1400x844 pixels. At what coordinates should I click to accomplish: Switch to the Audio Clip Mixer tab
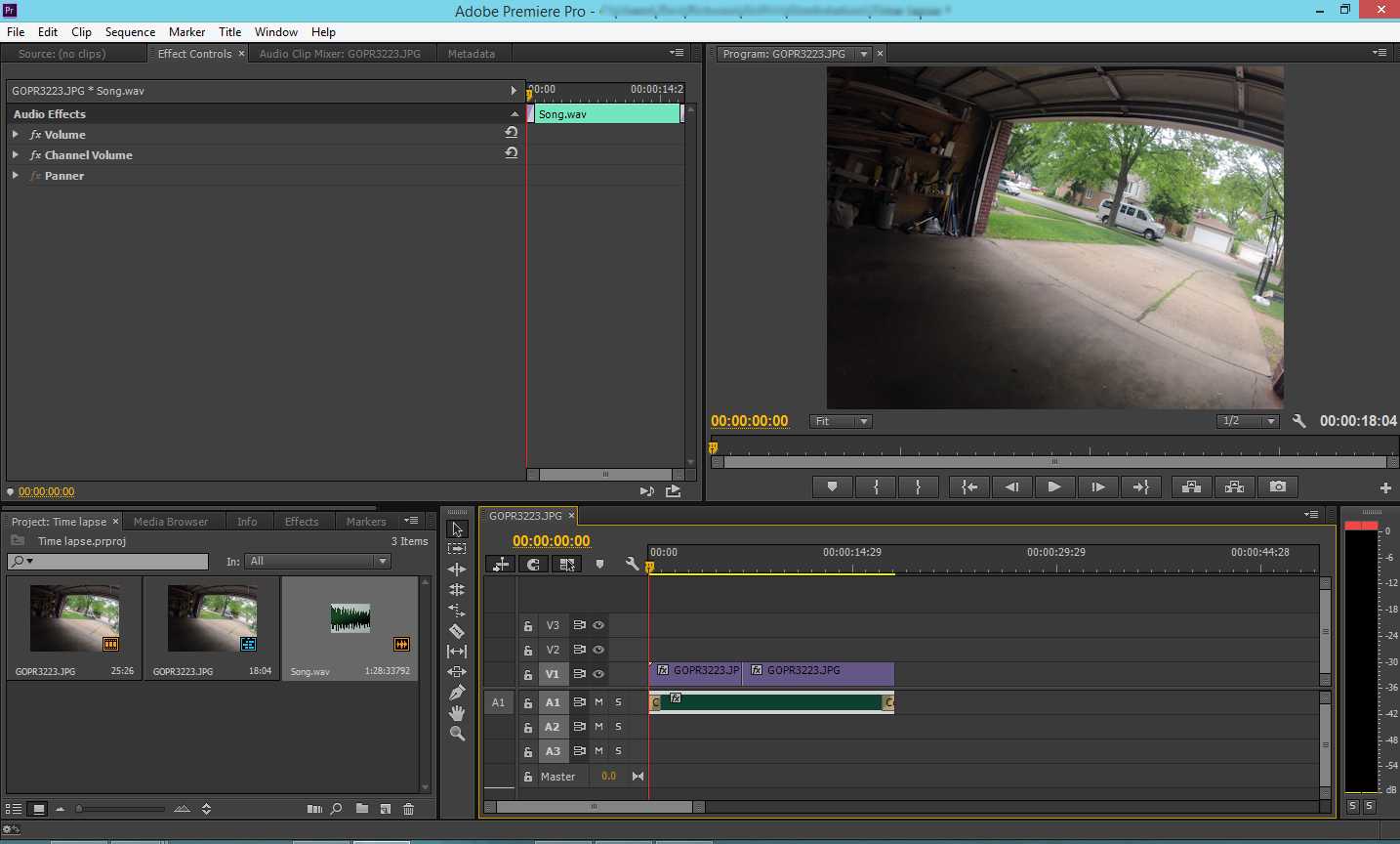click(x=340, y=54)
